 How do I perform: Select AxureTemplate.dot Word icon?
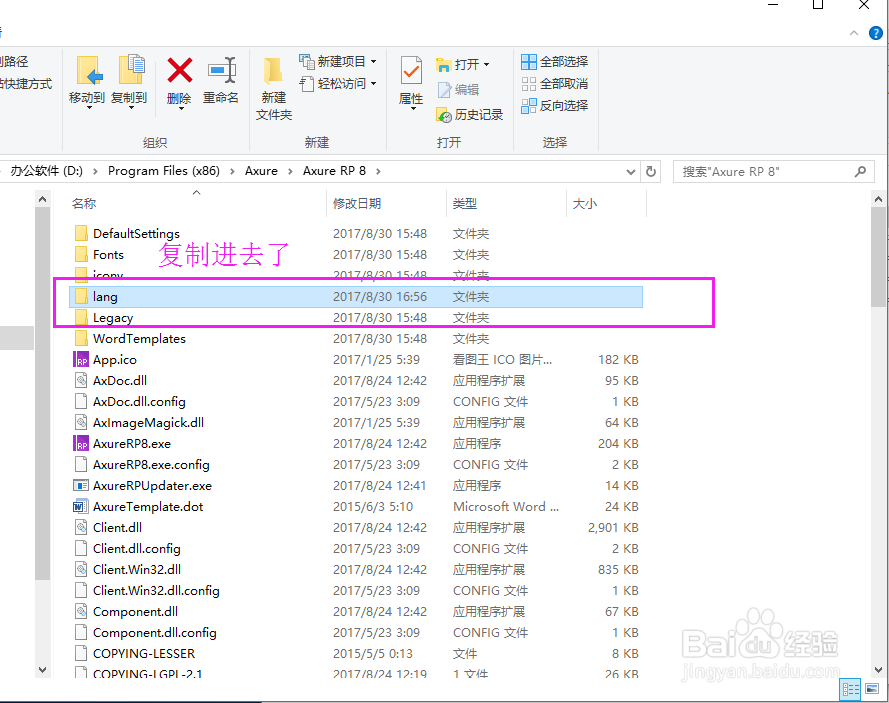[x=81, y=506]
